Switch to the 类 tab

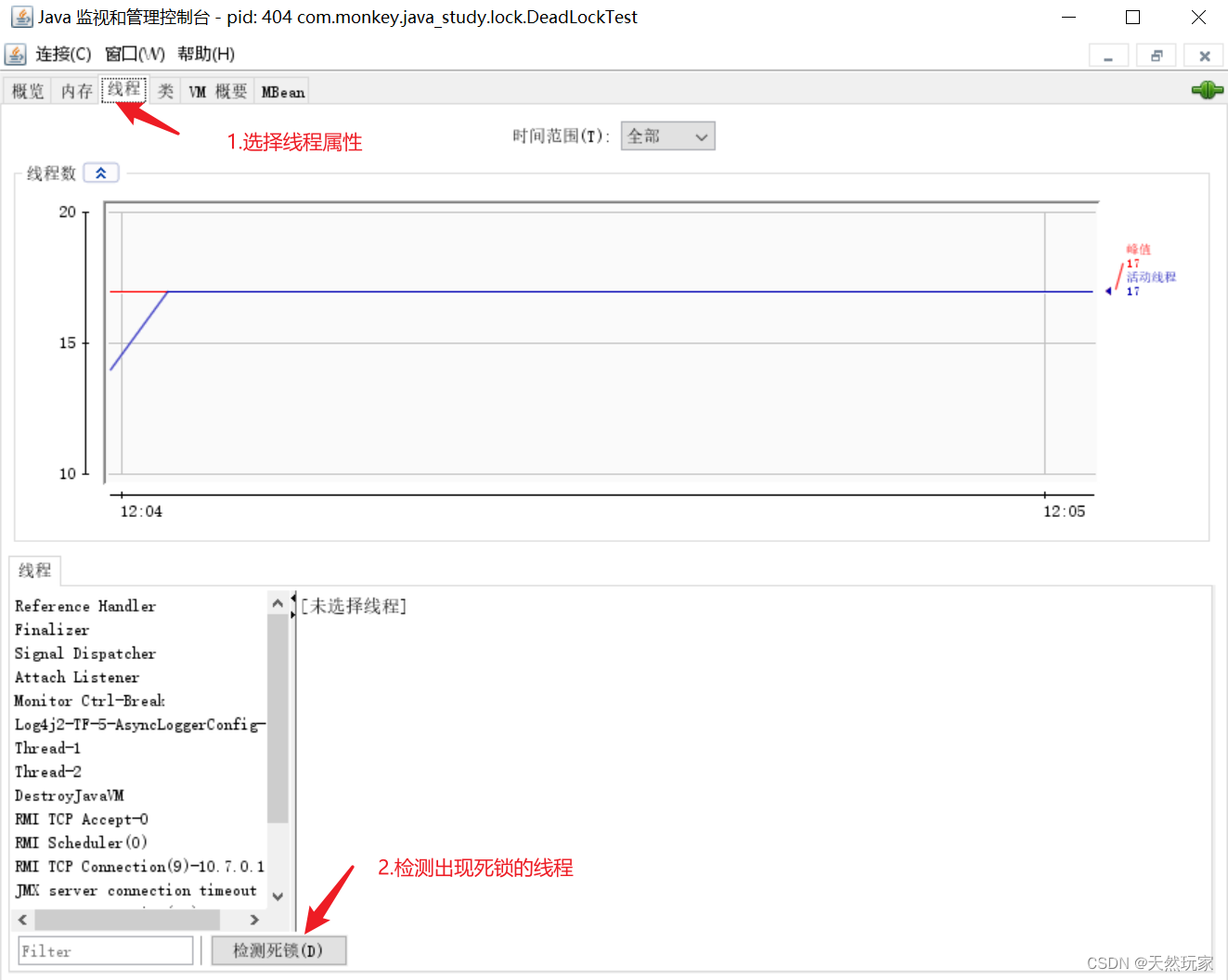tap(165, 91)
